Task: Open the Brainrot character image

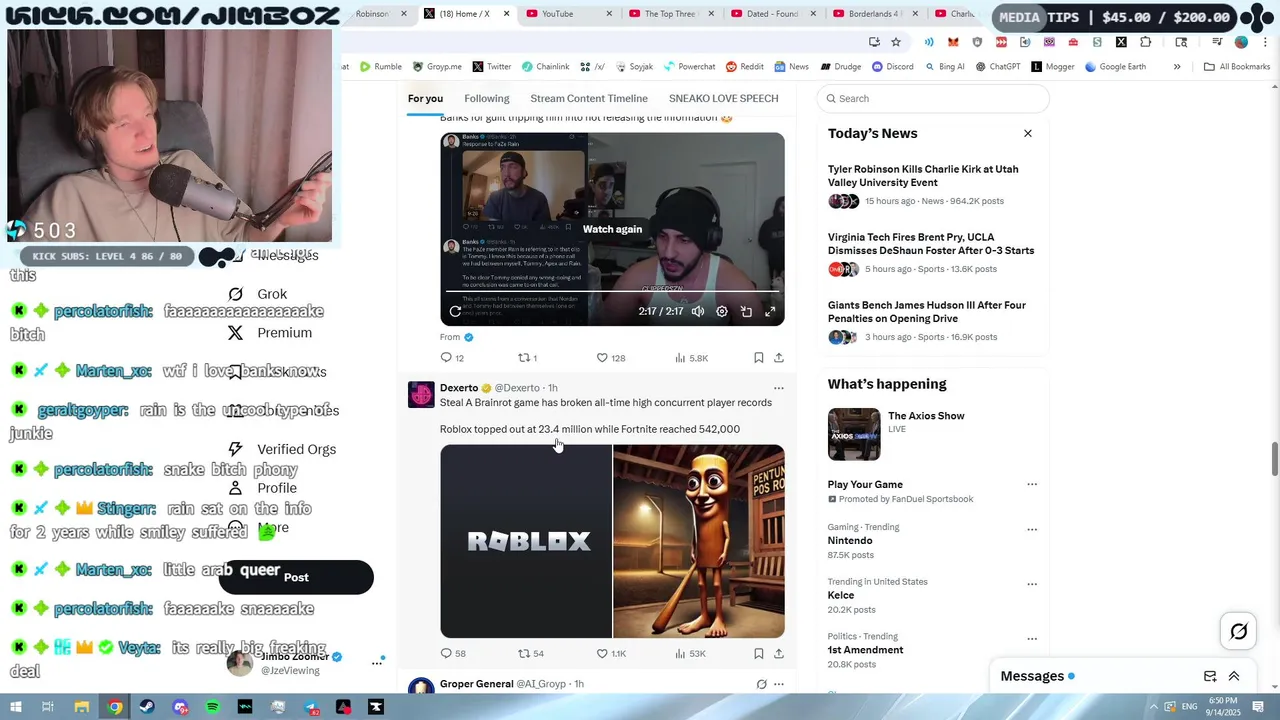Action: [699, 541]
